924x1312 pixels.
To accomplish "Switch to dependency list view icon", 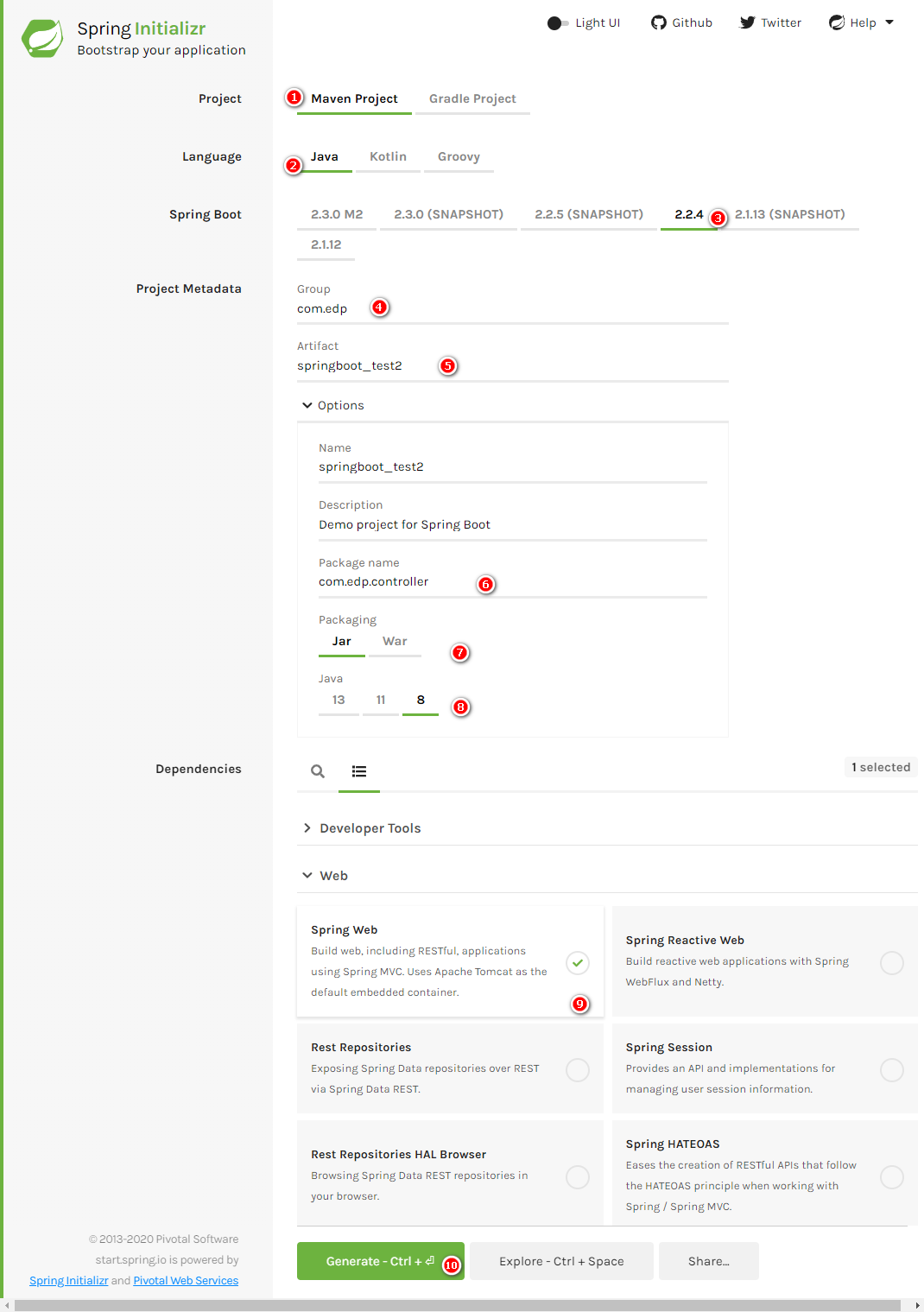I will (359, 771).
